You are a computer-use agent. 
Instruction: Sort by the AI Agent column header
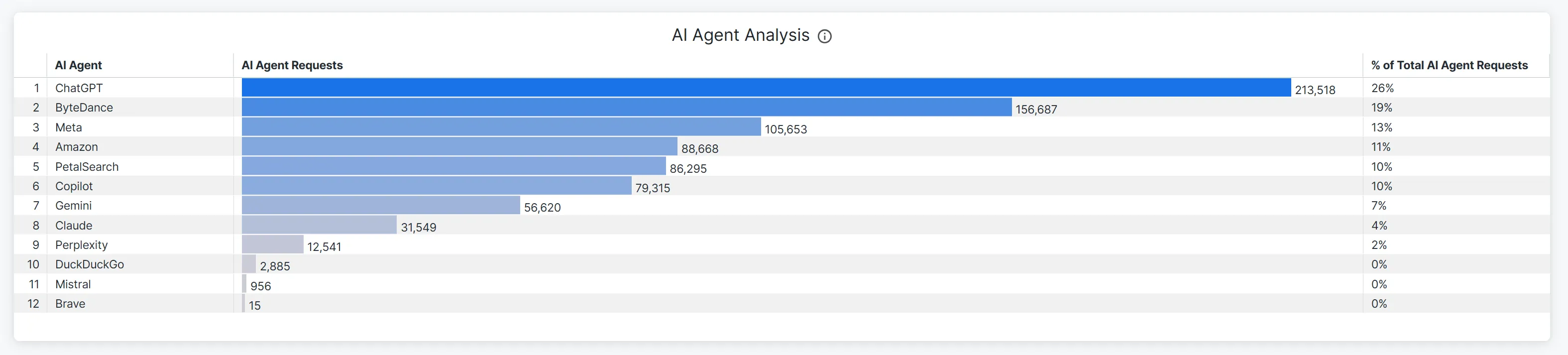click(79, 65)
